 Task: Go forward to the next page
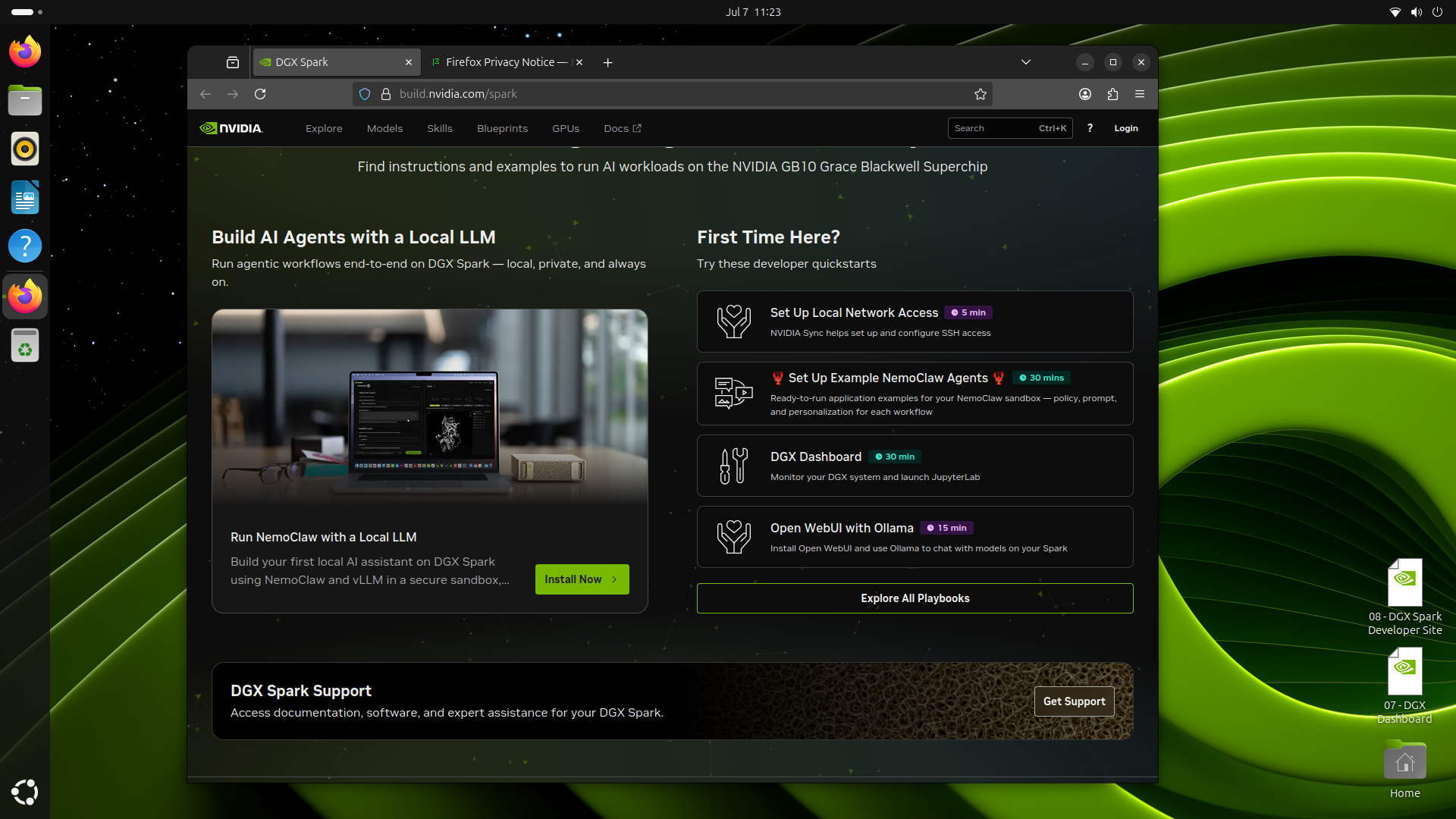[x=233, y=94]
